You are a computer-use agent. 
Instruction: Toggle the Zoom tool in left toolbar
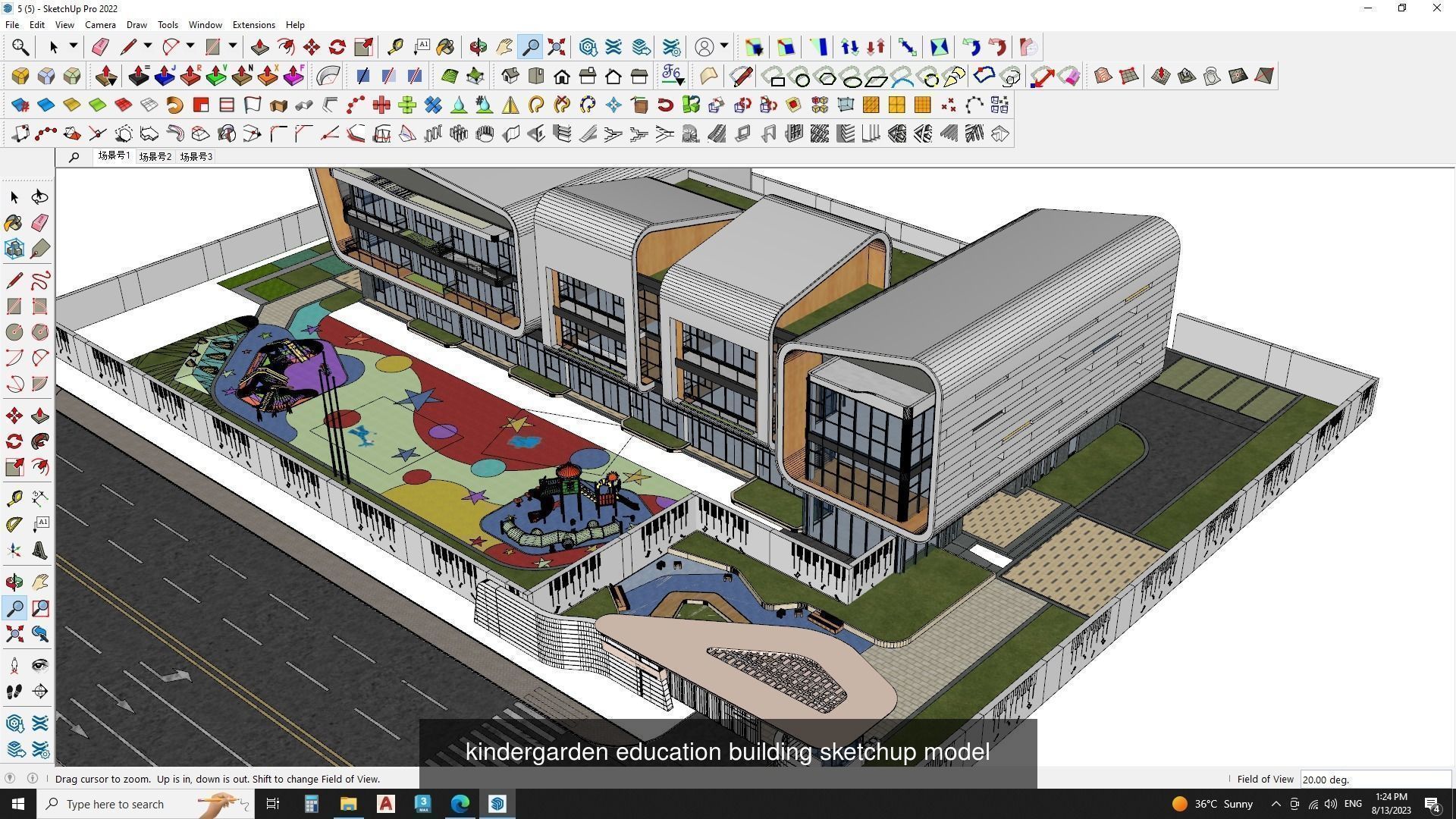[x=14, y=608]
